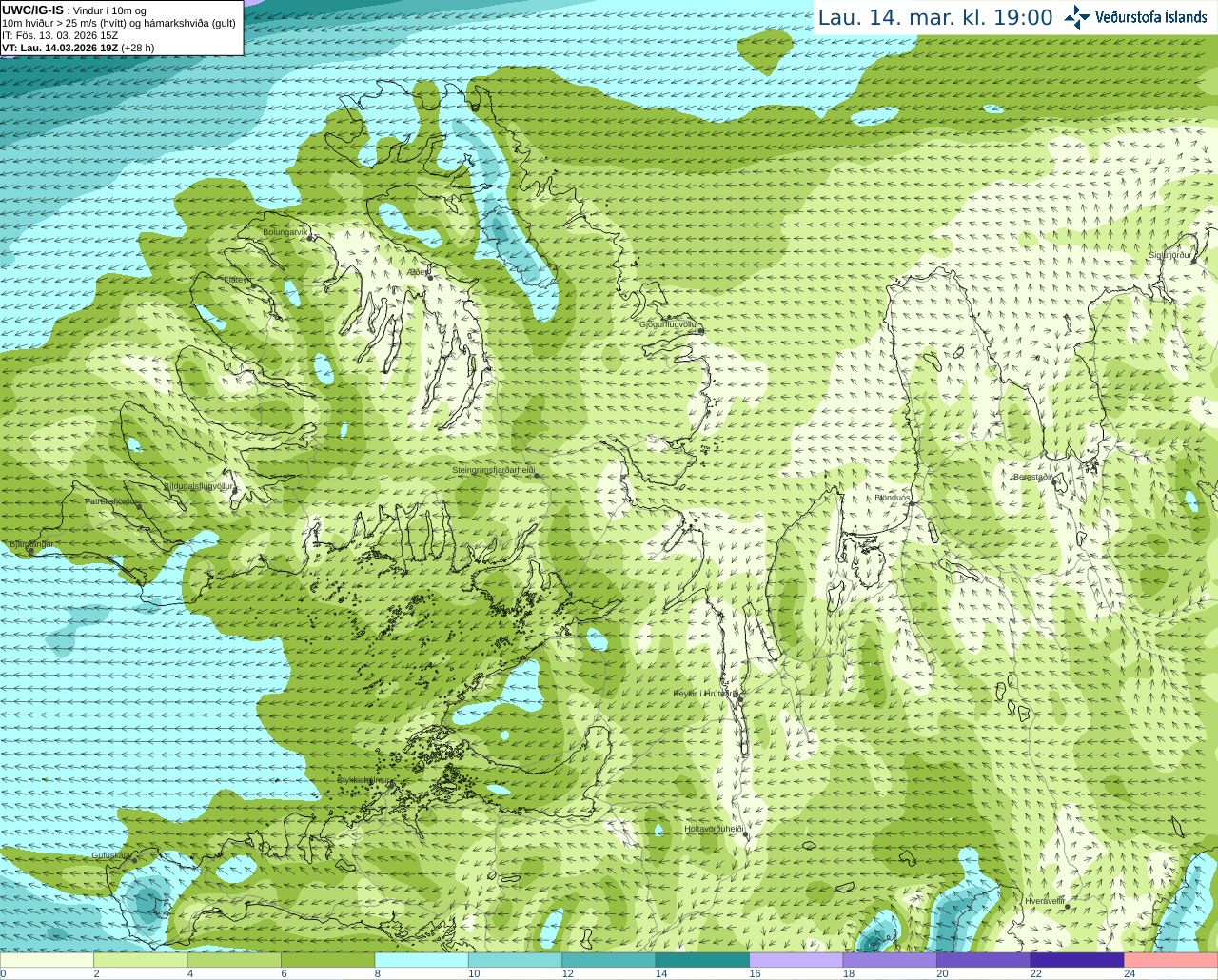Click the dark teal 14–16 m/s legend swatch
The height and width of the screenshot is (980, 1218).
(x=702, y=960)
